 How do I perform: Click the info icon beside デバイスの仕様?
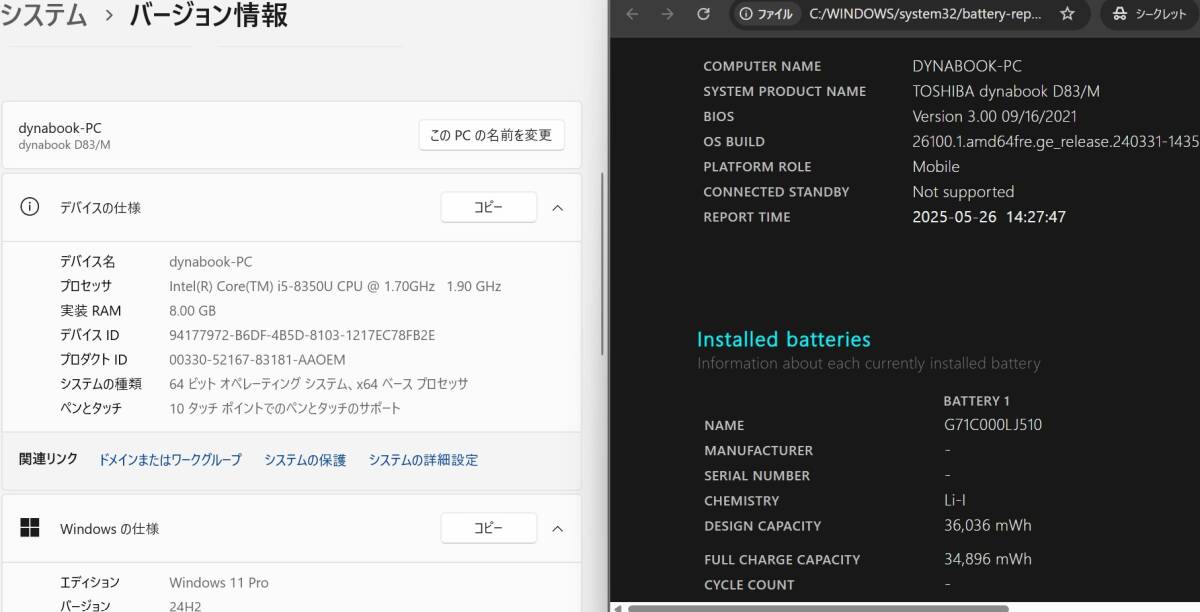click(30, 207)
